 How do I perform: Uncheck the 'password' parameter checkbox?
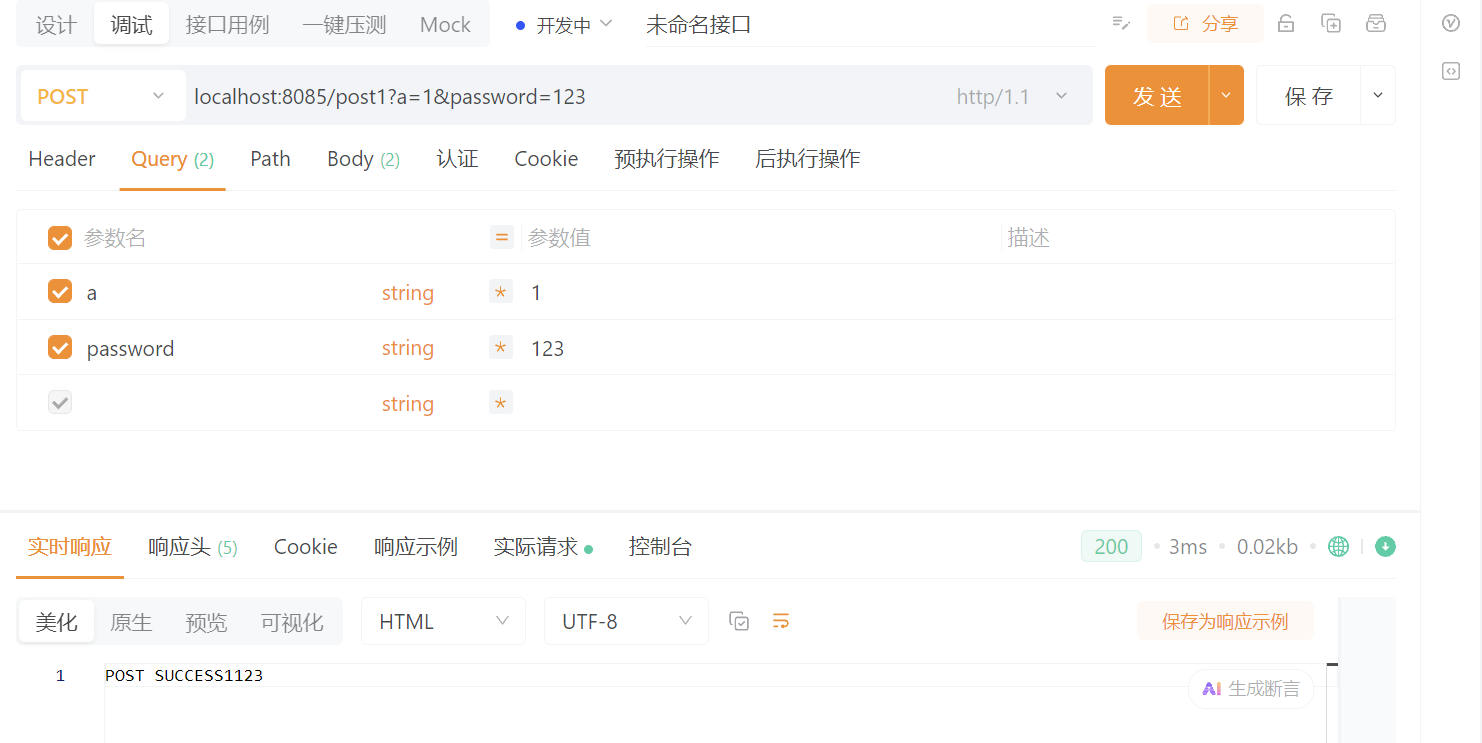pos(60,347)
